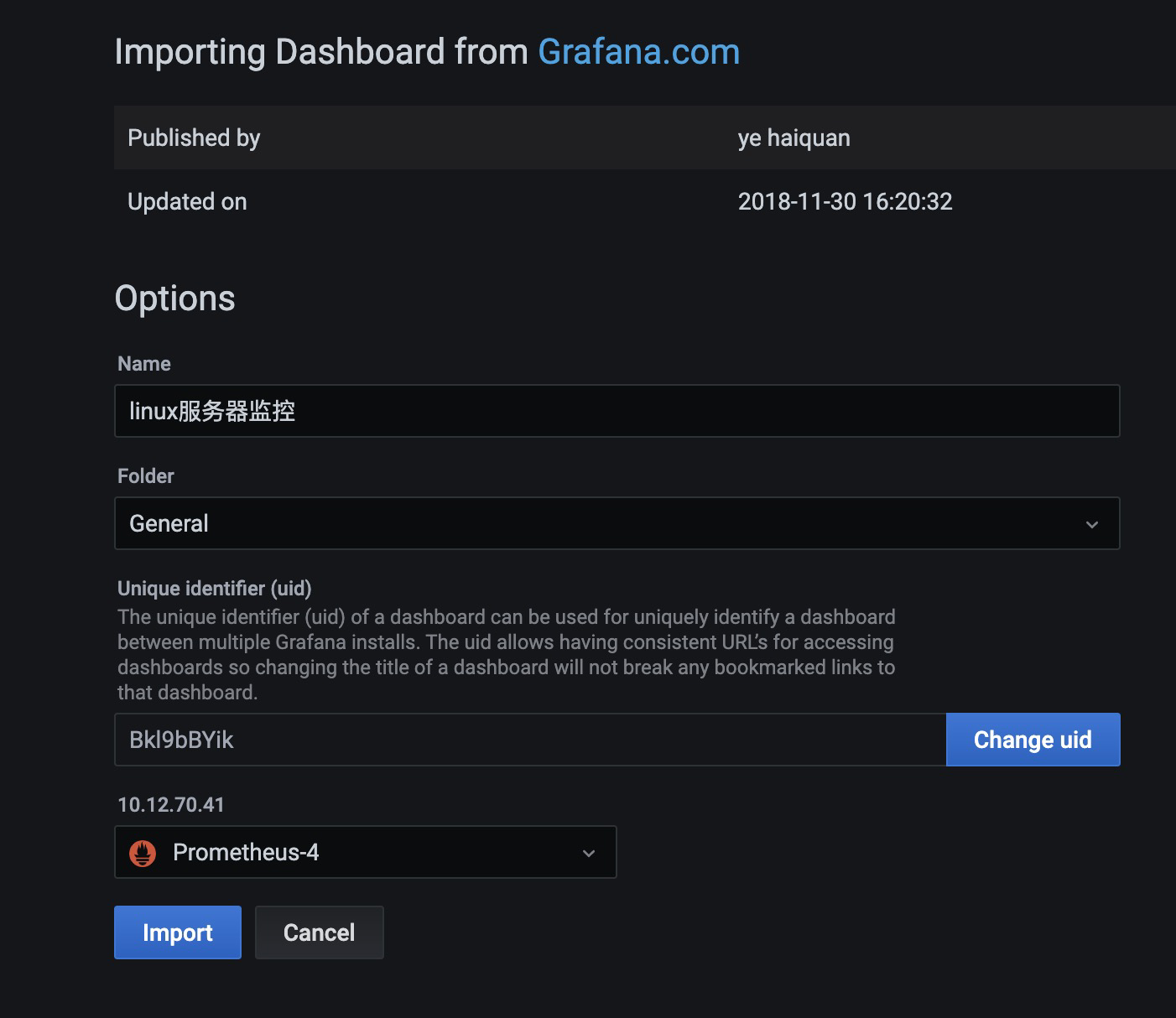Open the Folder dropdown showing General
Viewport: 1176px width, 1018px height.
point(617,523)
